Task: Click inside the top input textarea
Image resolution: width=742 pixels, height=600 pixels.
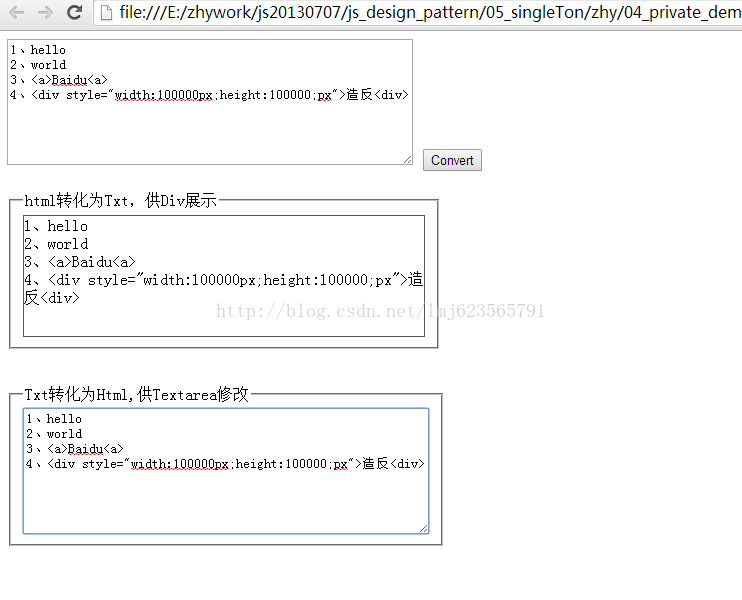Action: (210, 102)
